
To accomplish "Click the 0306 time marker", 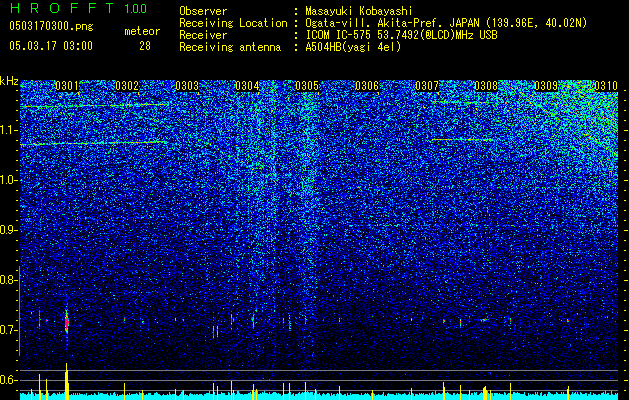I will click(367, 86).
